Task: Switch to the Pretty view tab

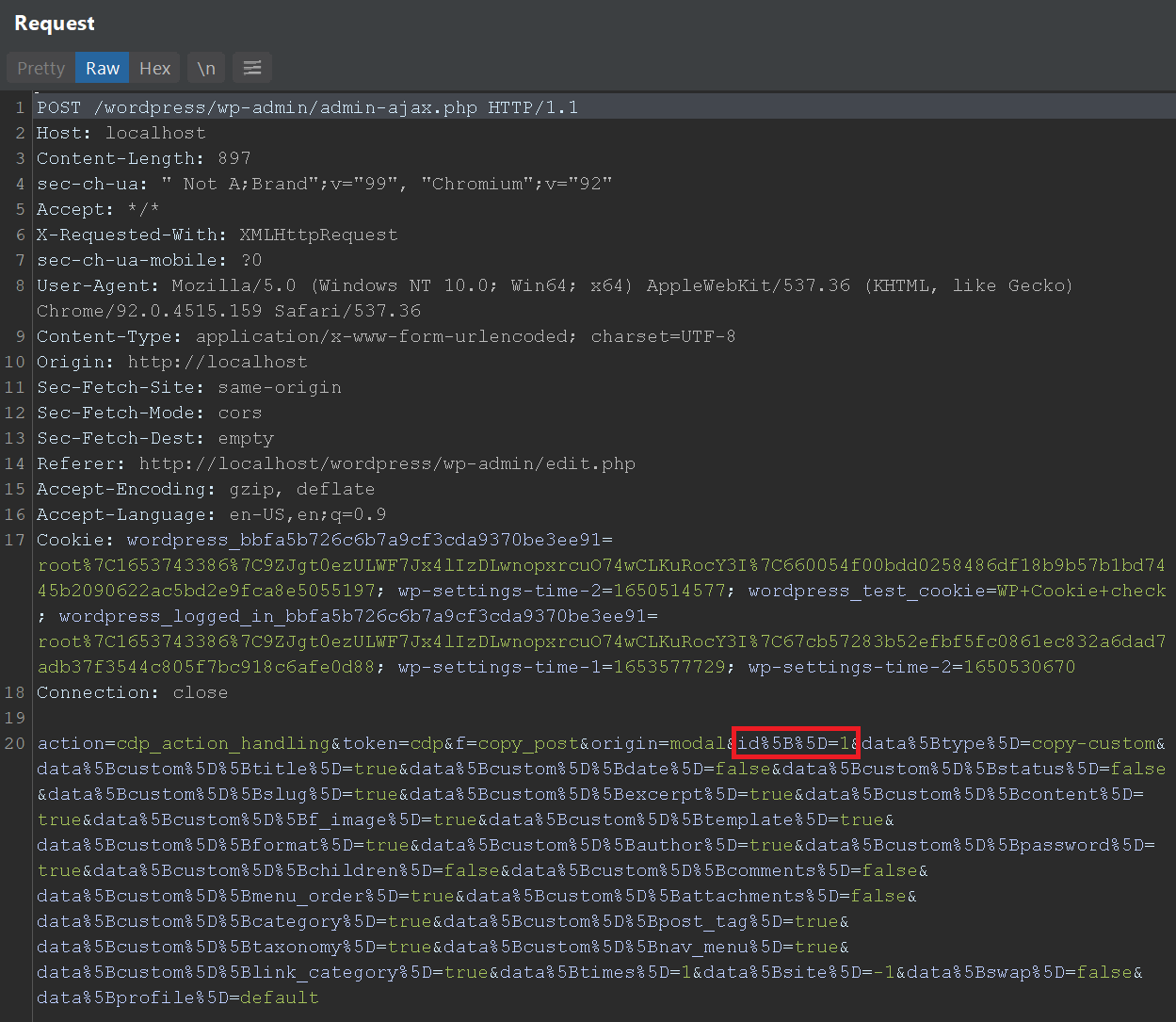Action: click(40, 68)
